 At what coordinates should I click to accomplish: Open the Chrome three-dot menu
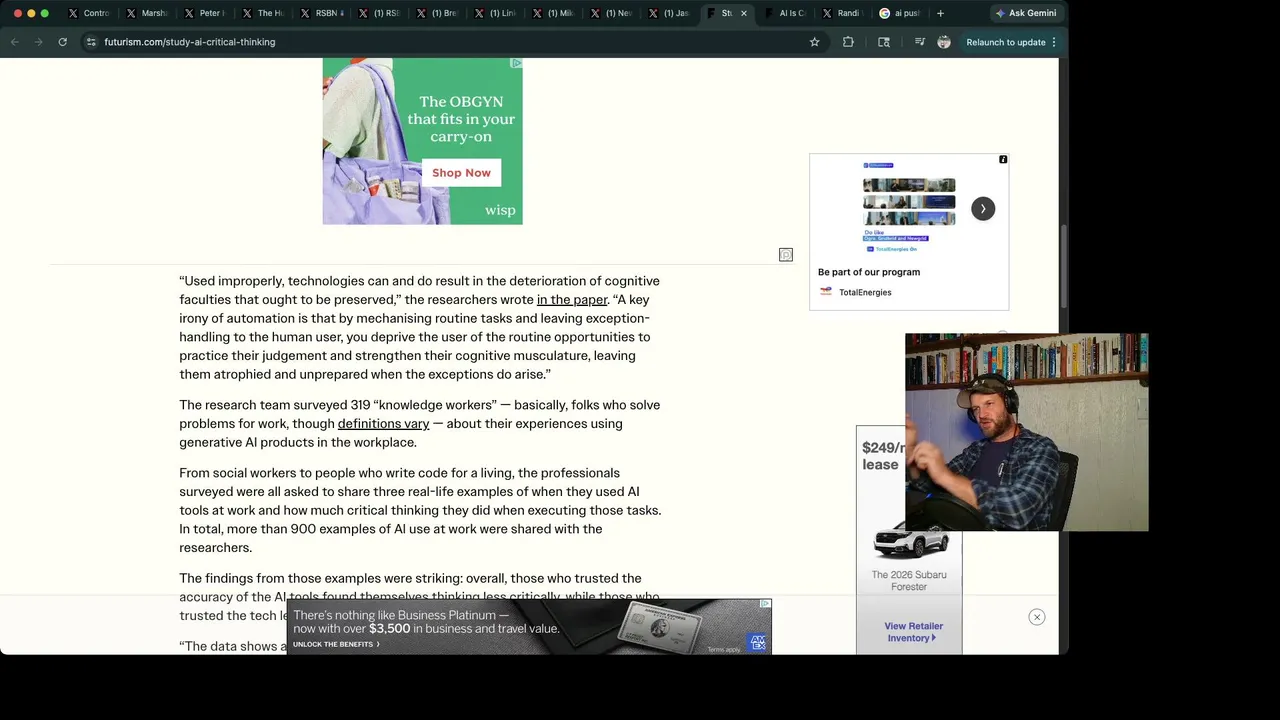coord(1053,42)
